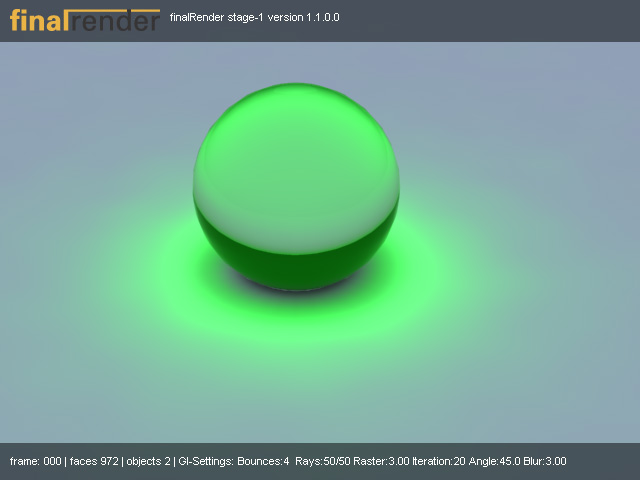Click the "Bounces:4" value

tap(263, 461)
